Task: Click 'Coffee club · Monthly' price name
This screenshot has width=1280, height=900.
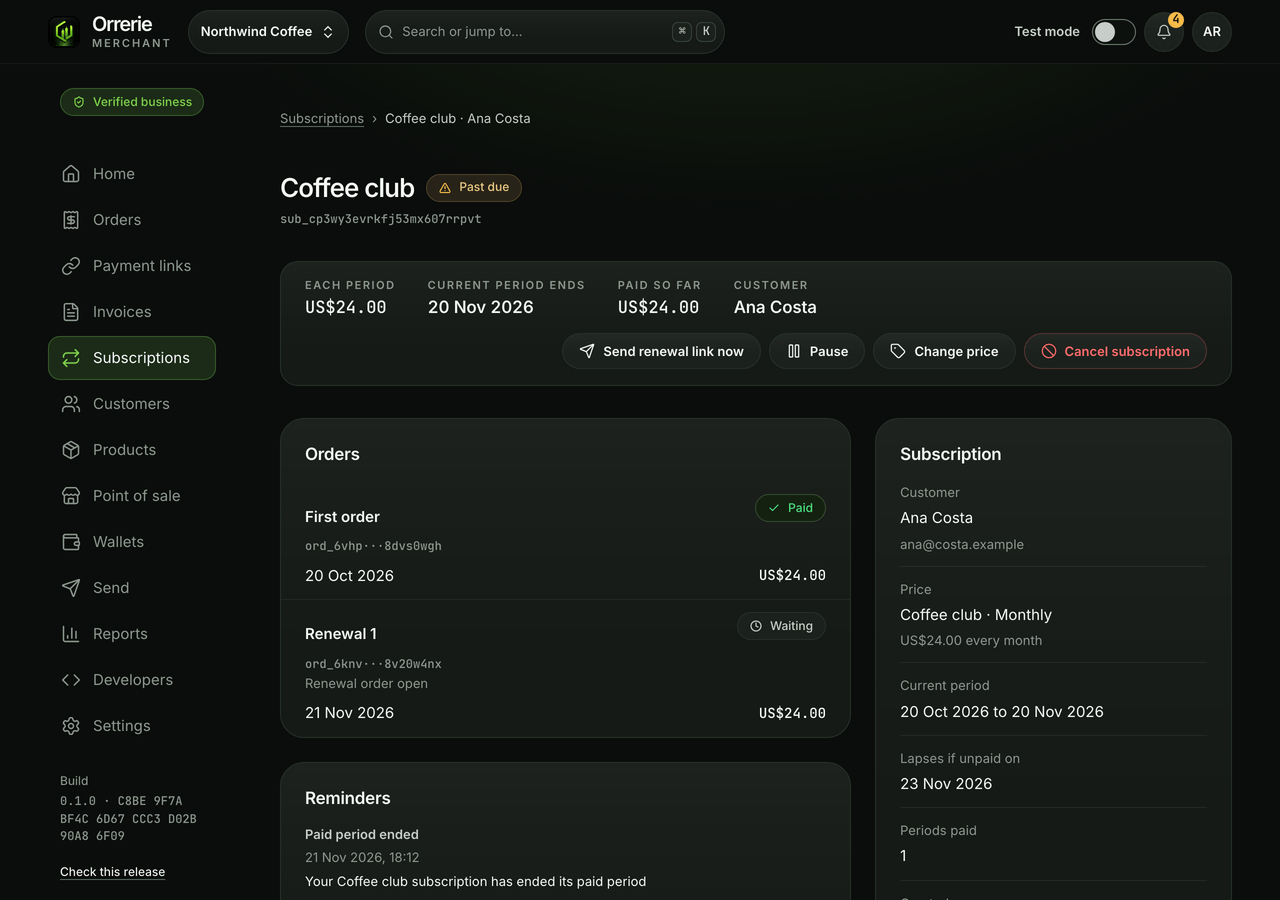Action: [976, 615]
